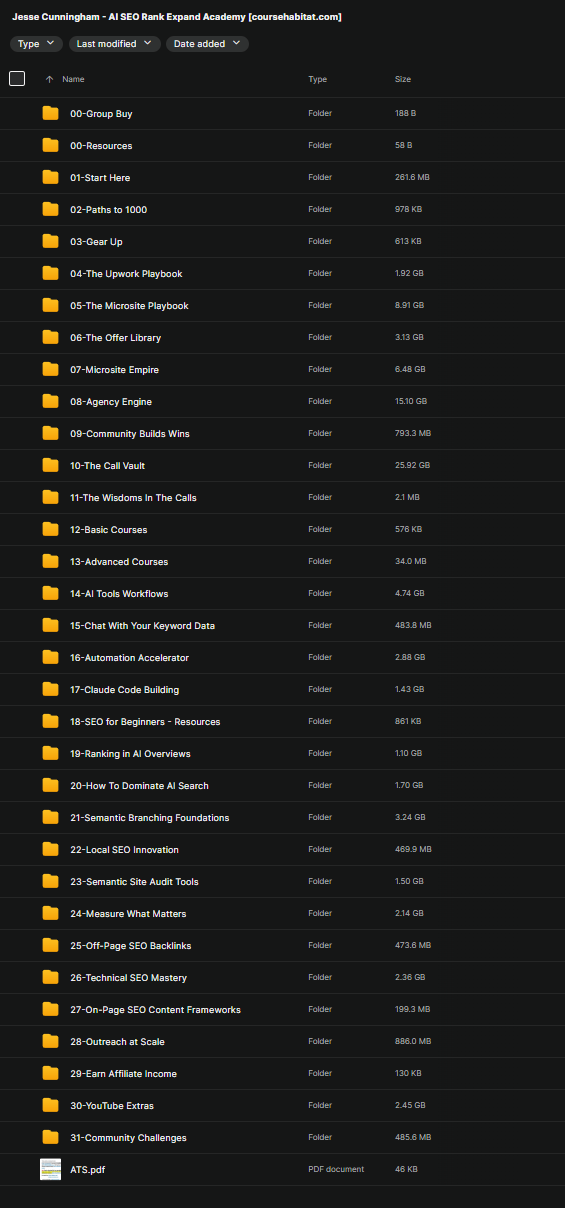Click the 17-Claude Code Building folder icon
Screen dimensions: 565x1208
click(x=50, y=690)
